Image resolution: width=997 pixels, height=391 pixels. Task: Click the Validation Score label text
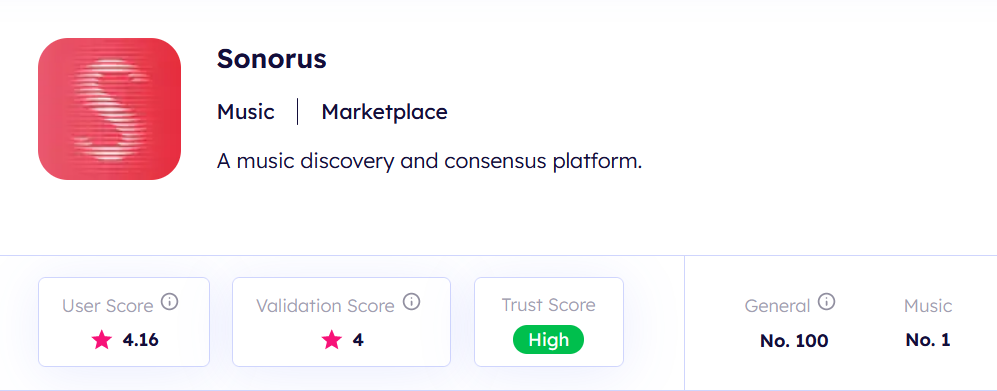tap(325, 306)
